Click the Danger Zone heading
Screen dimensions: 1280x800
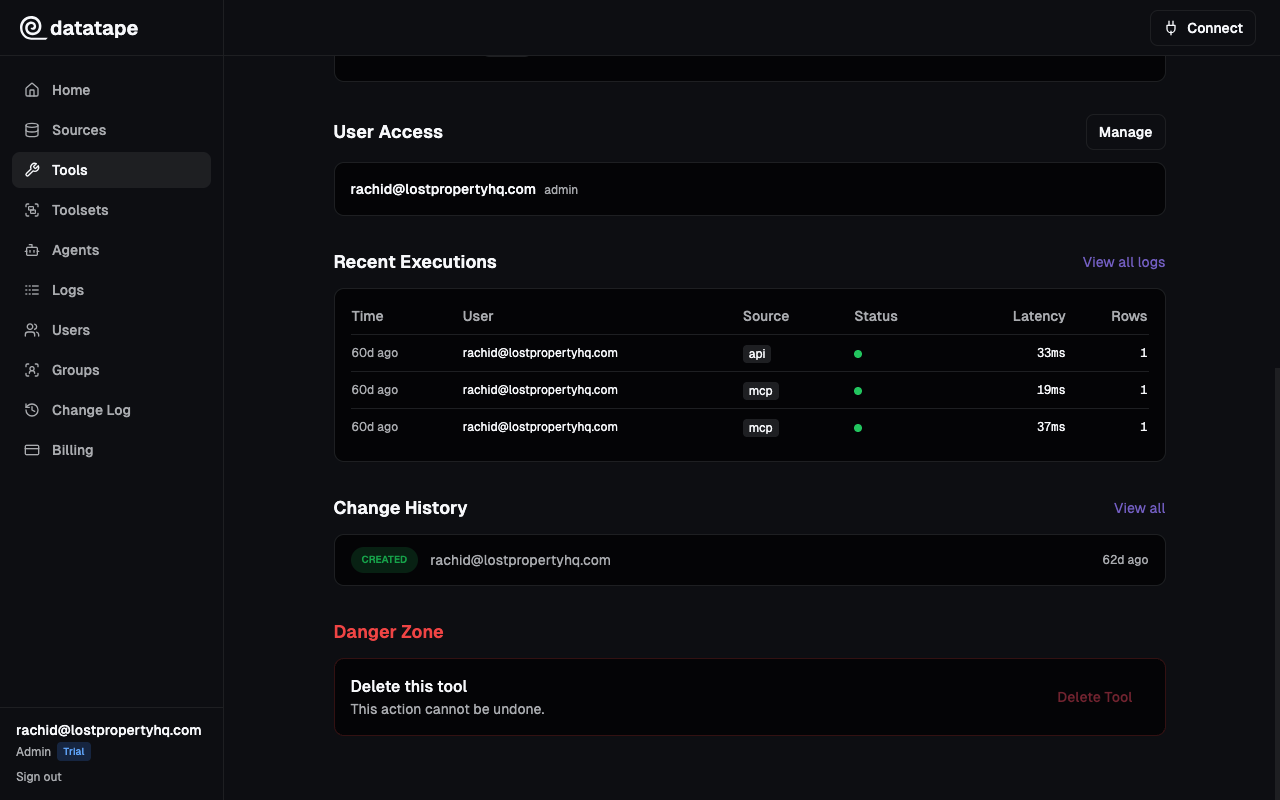[x=388, y=632]
